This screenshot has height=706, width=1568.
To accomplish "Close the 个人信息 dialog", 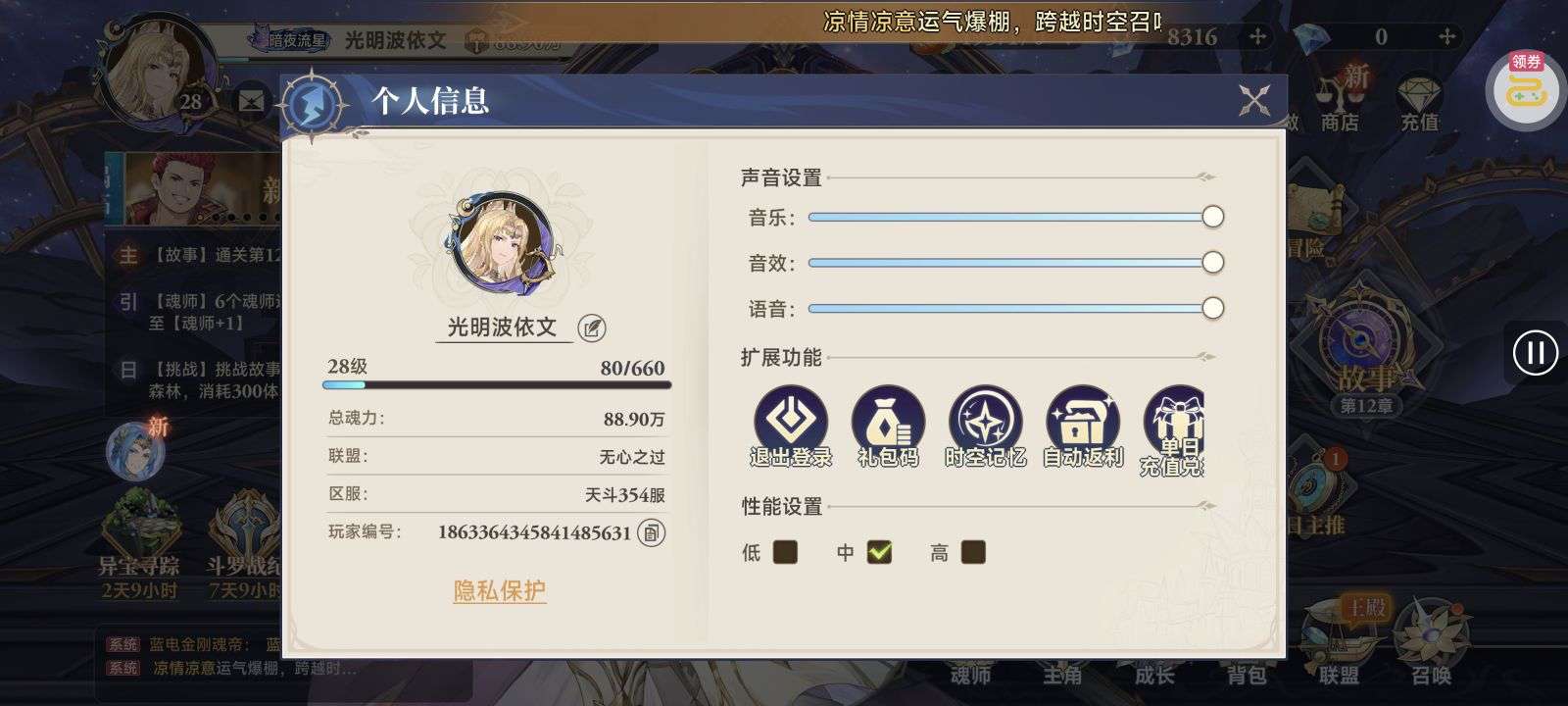I will (x=1254, y=100).
